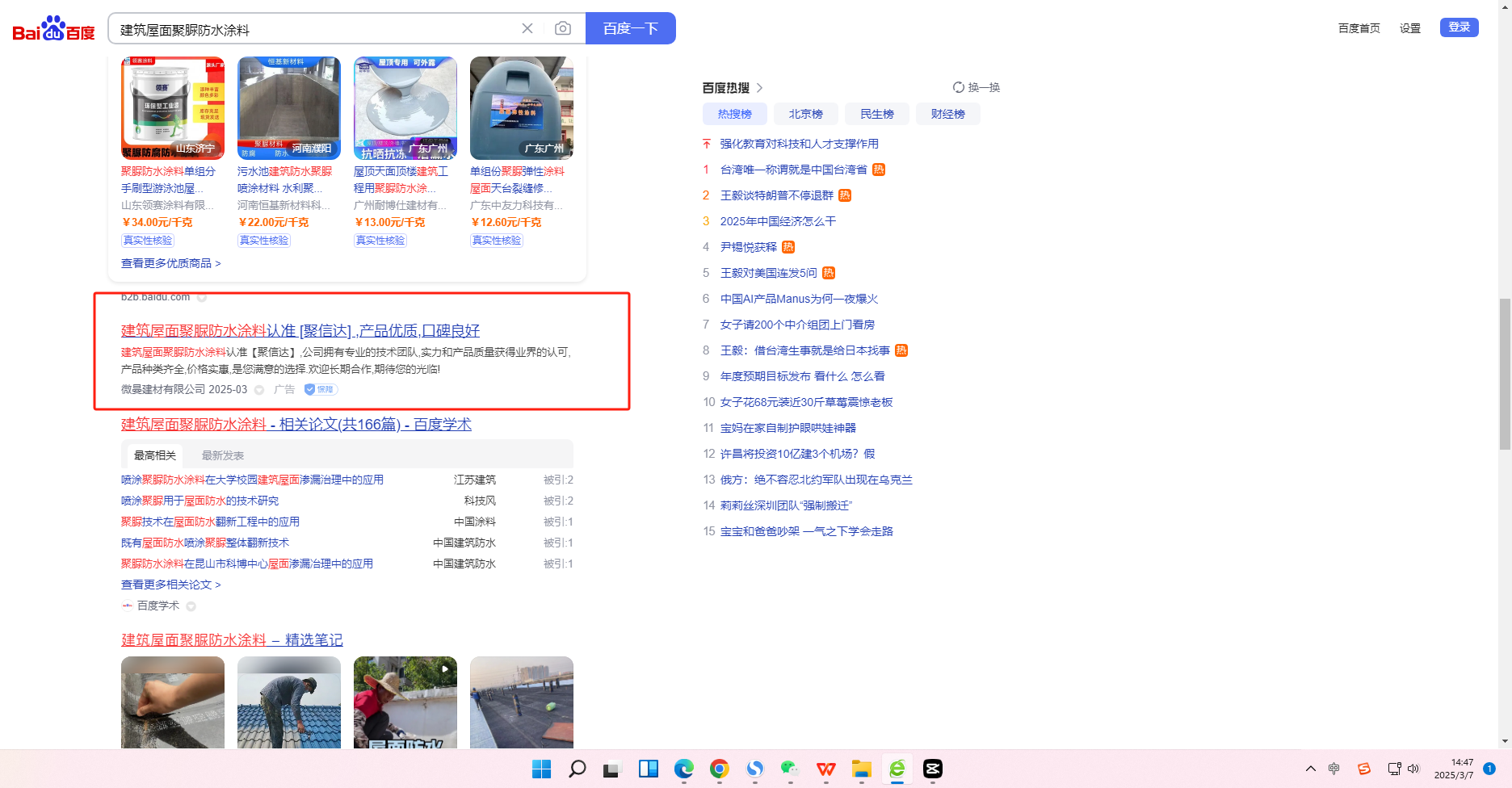Open WeChat from the taskbar
The width and height of the screenshot is (1512, 788).
pos(790,769)
